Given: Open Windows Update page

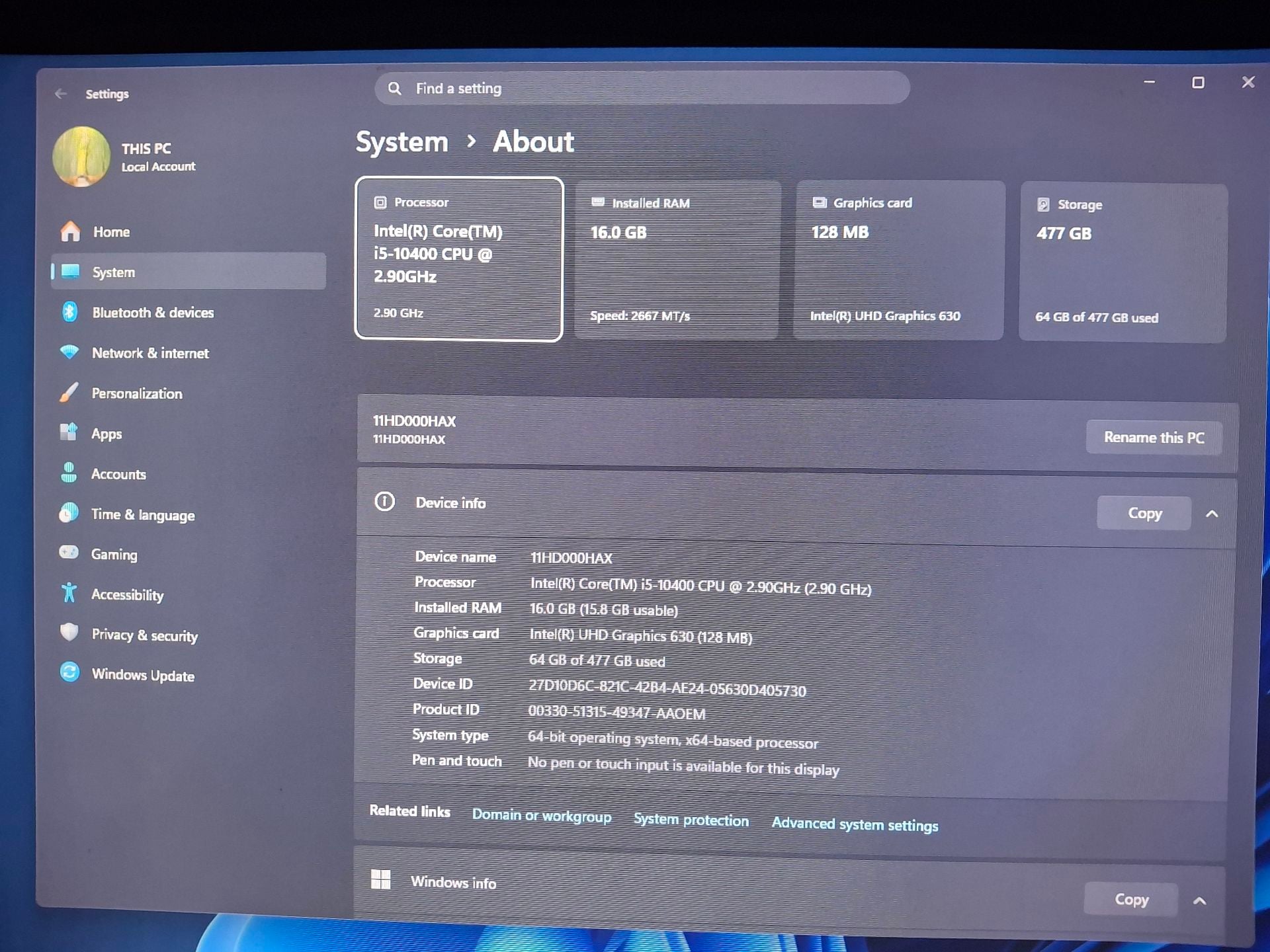Looking at the screenshot, I should pyautogui.click(x=189, y=674).
